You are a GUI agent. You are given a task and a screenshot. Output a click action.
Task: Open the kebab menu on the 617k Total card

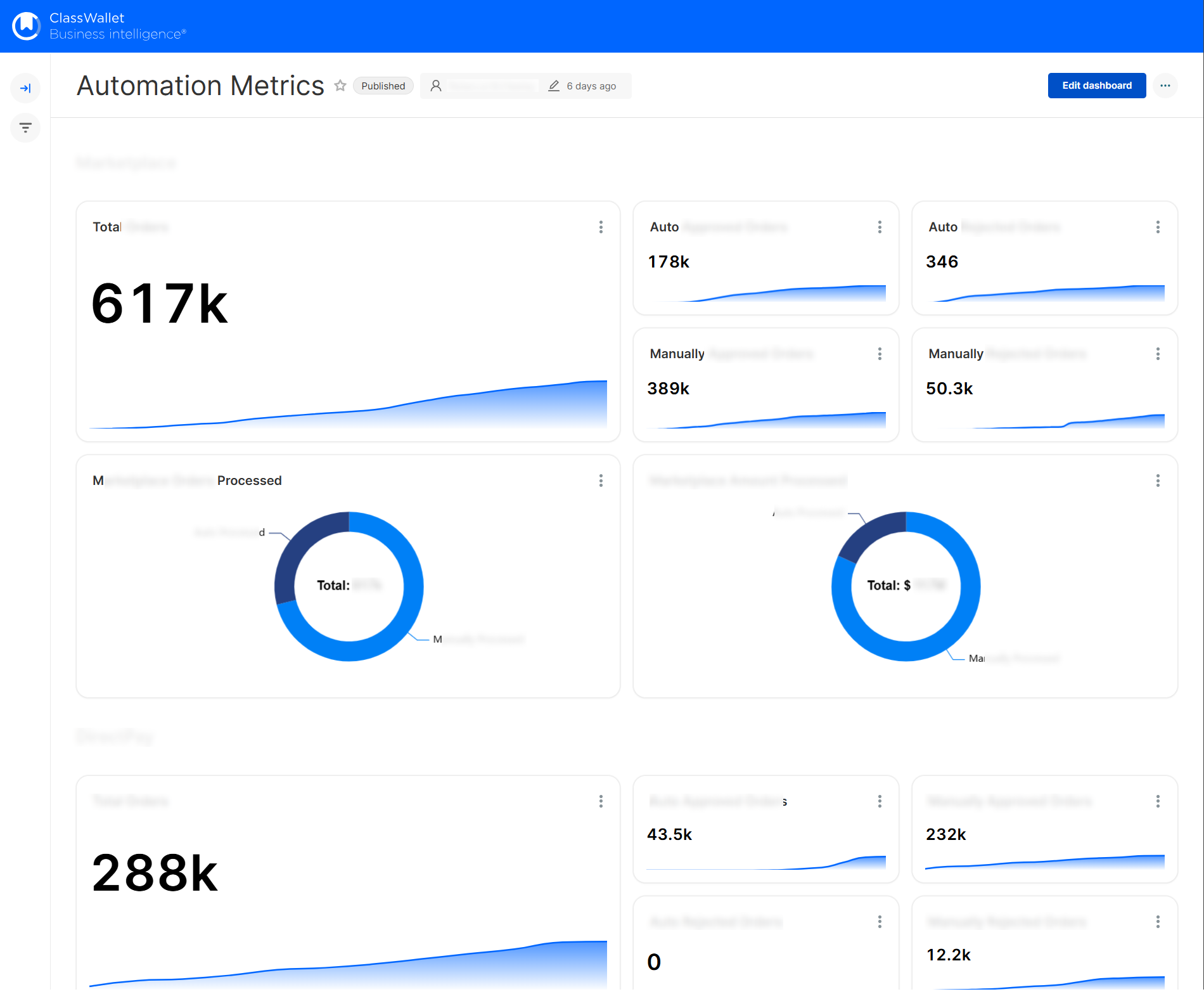click(601, 227)
